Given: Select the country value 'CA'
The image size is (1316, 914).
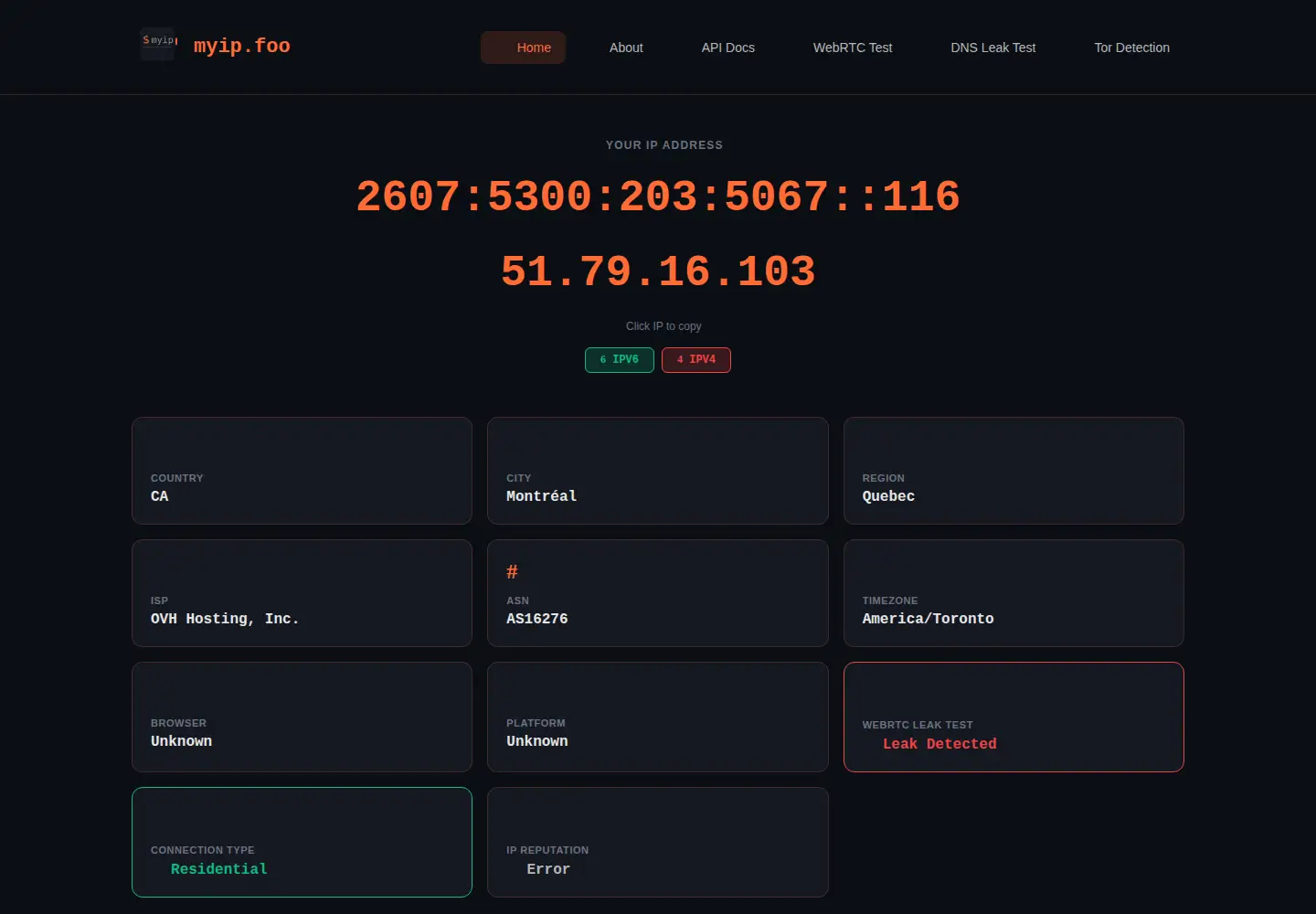Looking at the screenshot, I should (x=160, y=496).
